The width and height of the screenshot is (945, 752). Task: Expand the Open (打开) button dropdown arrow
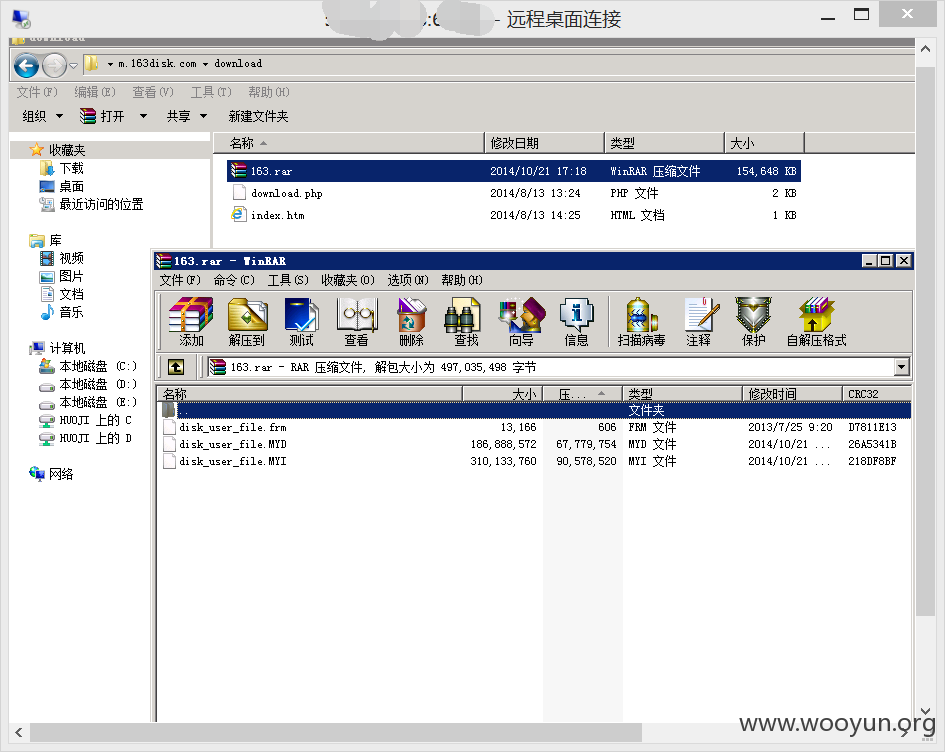click(143, 116)
